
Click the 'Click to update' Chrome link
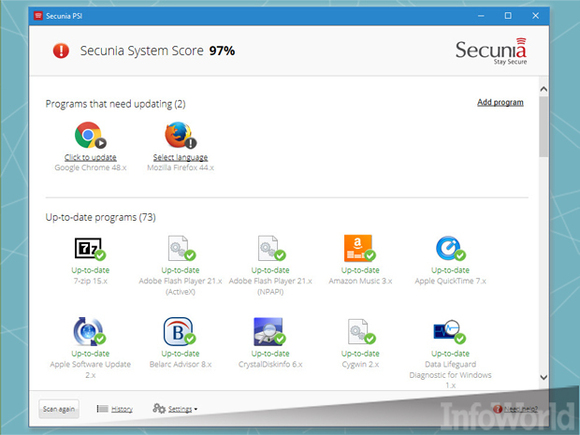(x=90, y=158)
